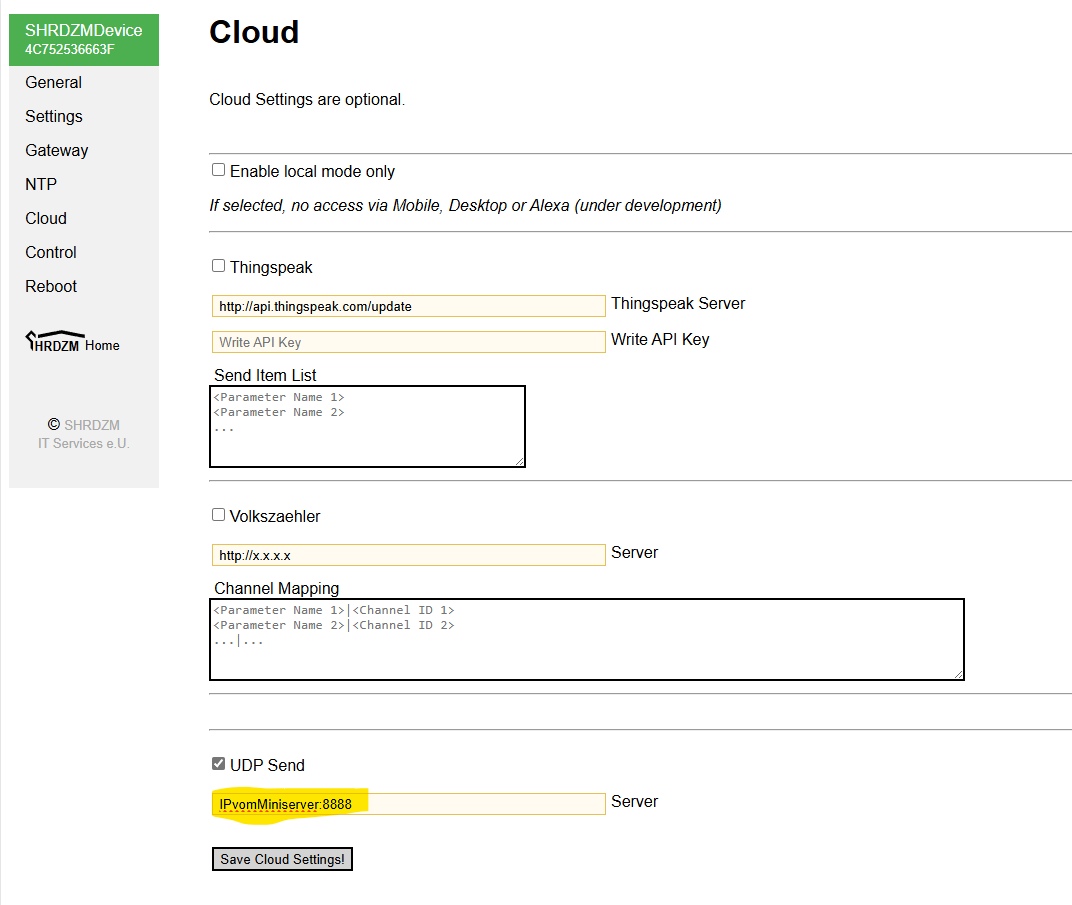
Task: Enable local mode only checkbox
Action: click(x=218, y=170)
